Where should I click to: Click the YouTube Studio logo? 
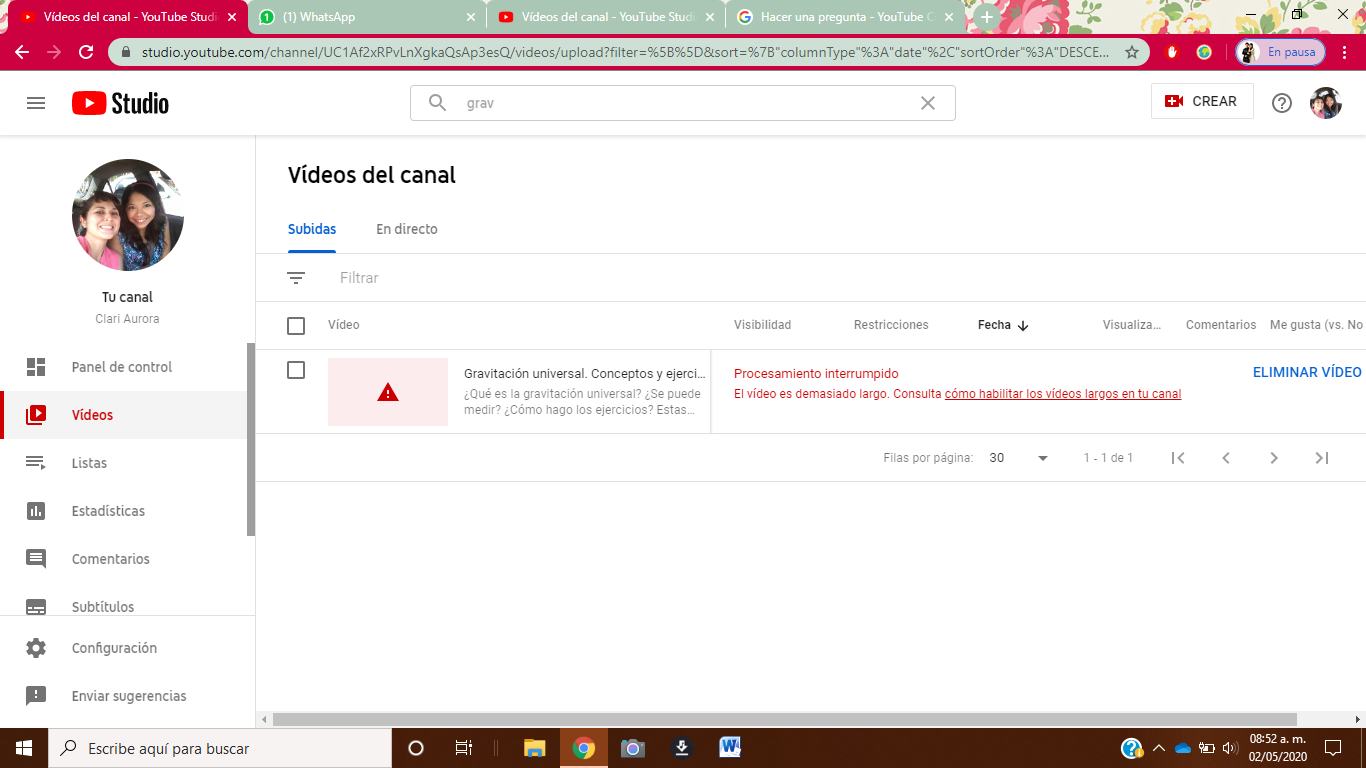[x=120, y=103]
